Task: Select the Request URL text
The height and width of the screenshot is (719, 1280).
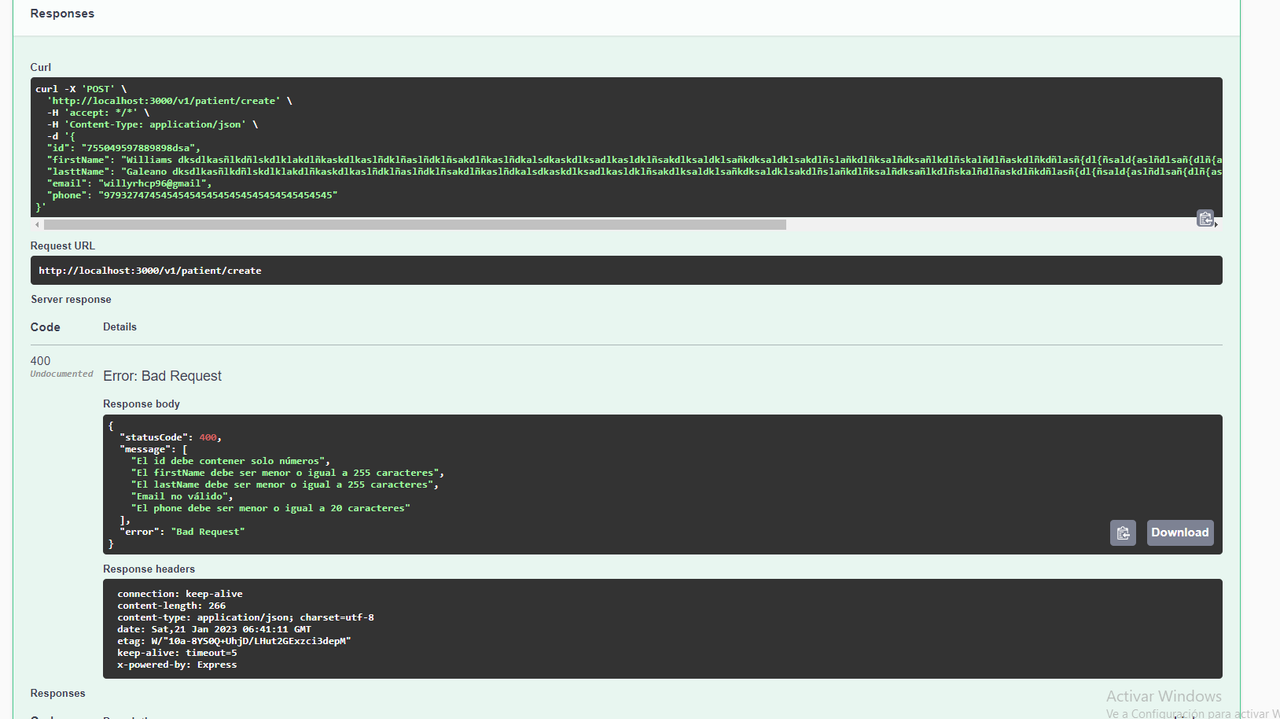Action: point(150,270)
